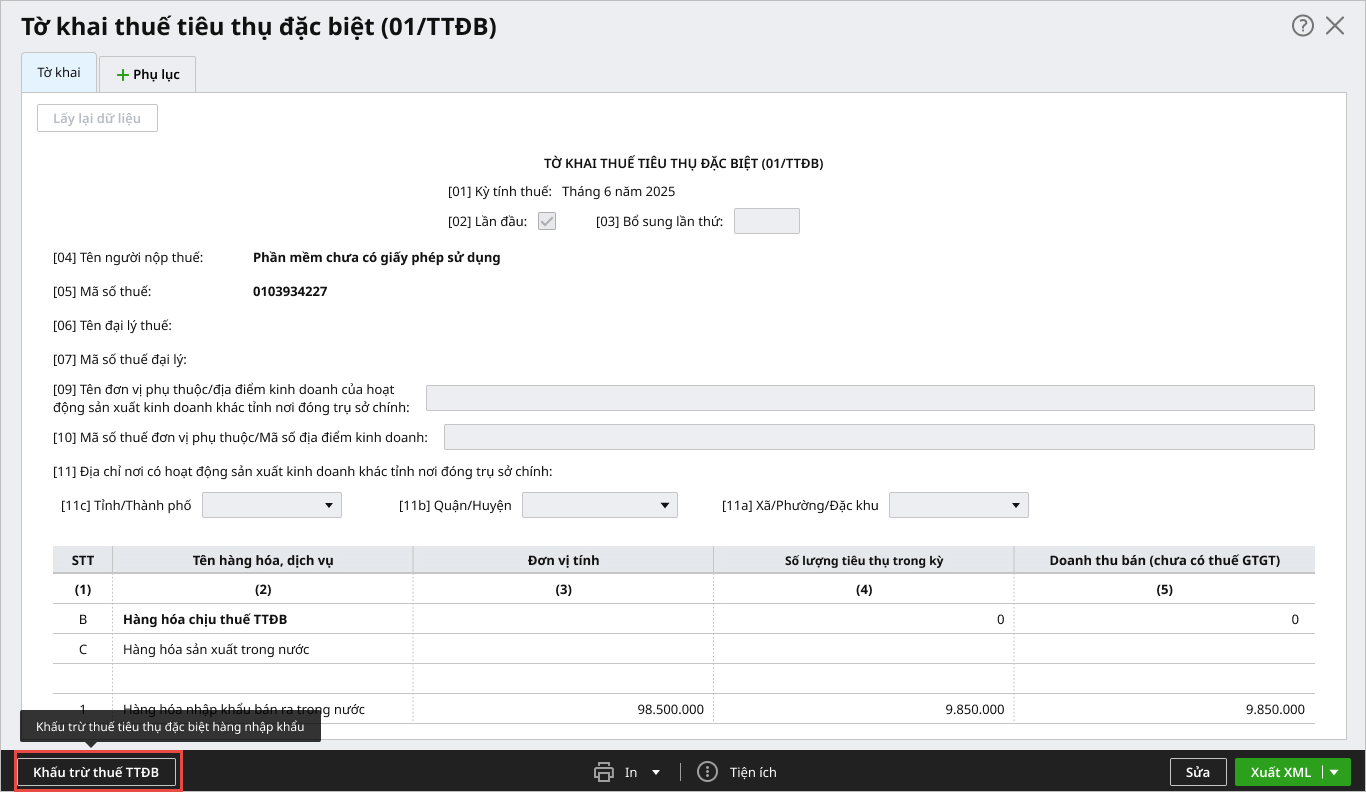Image resolution: width=1366 pixels, height=792 pixels.
Task: Switch to the Tờ khai tab
Action: (x=59, y=73)
